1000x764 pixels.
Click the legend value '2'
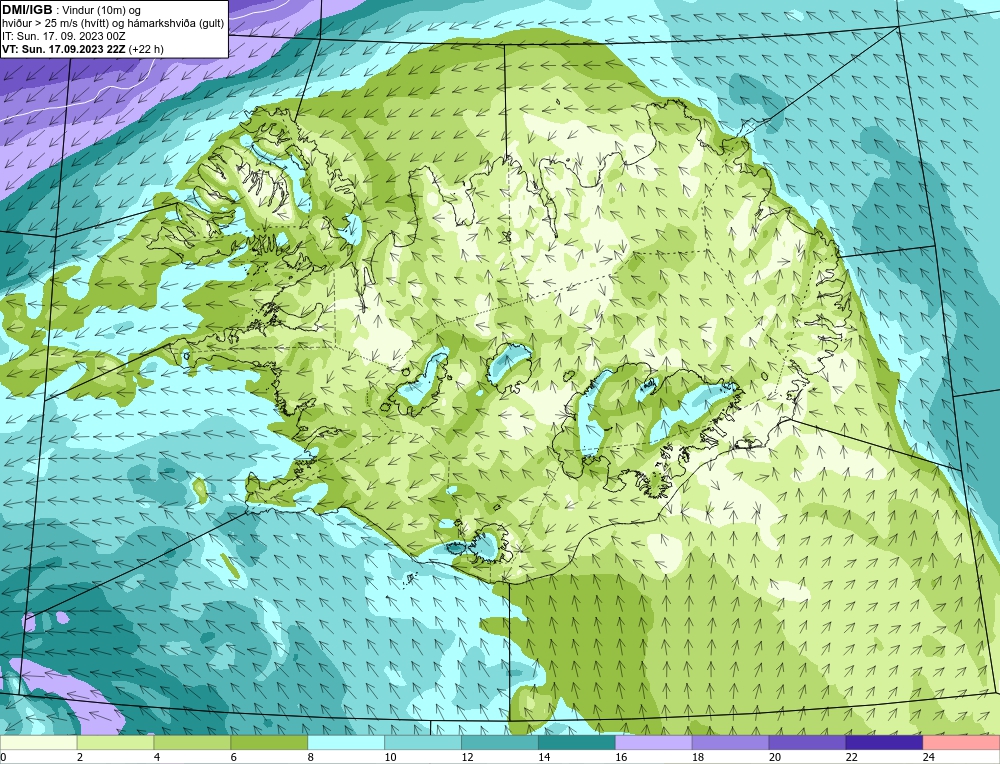coord(80,757)
